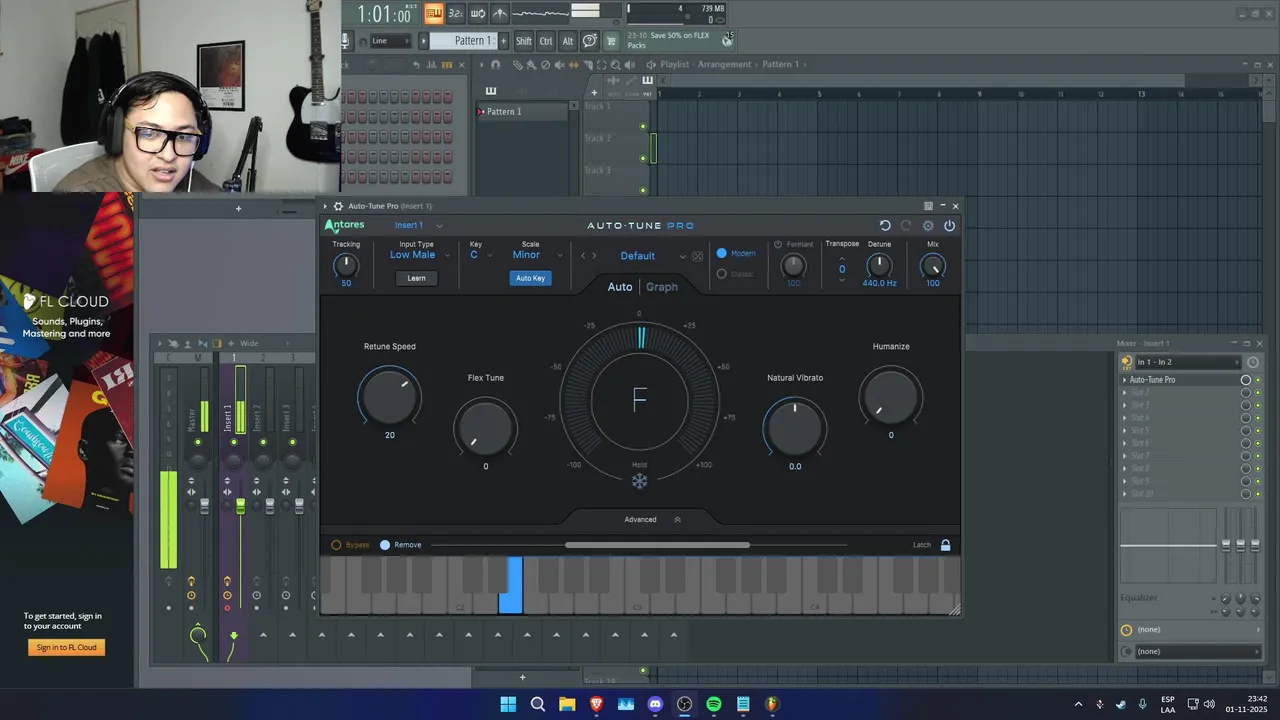Click the Humanize knob
Image resolution: width=1280 pixels, height=720 pixels.
tap(891, 395)
